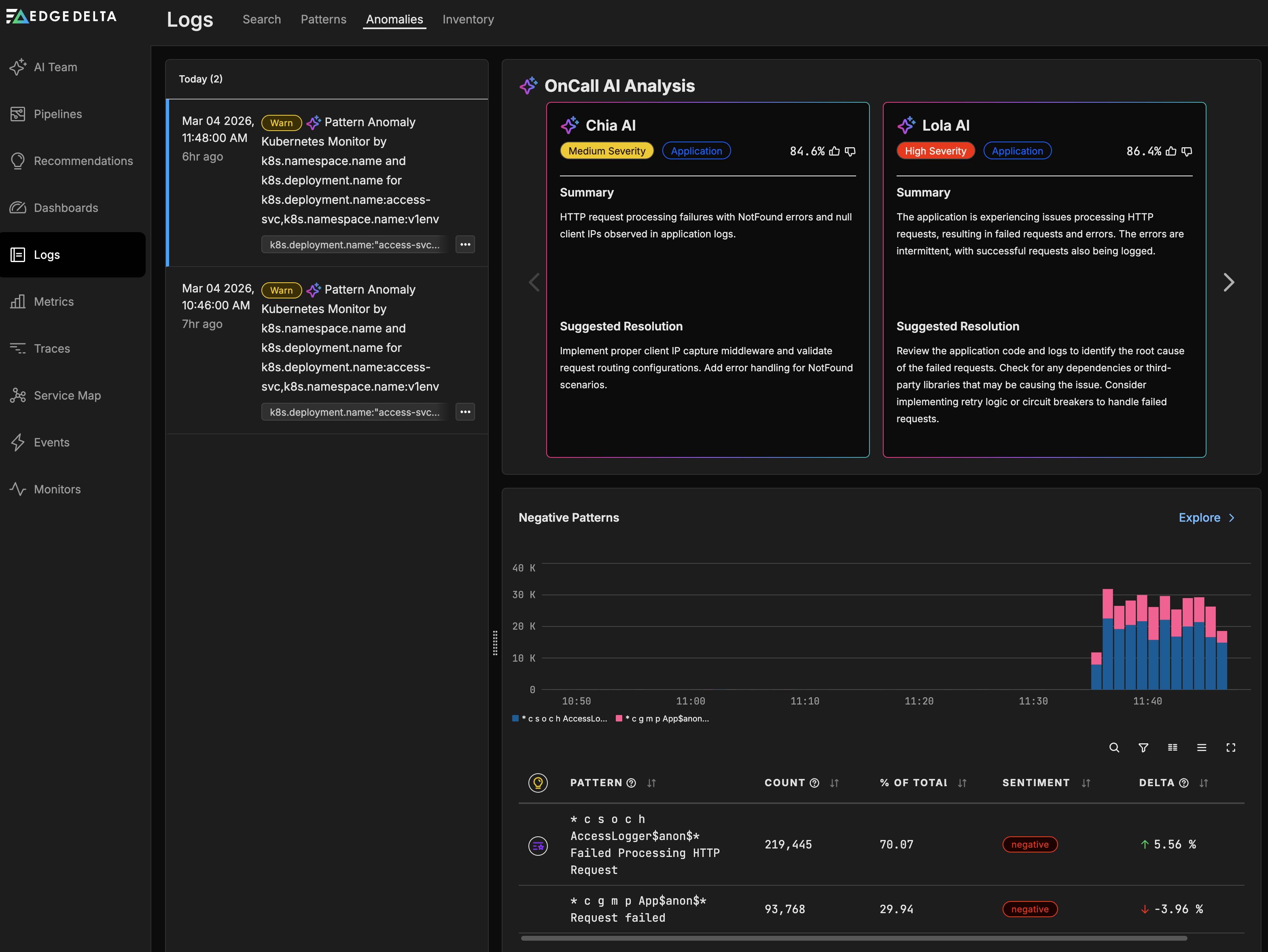This screenshot has height=952, width=1268.
Task: Switch patterns table to compact list view
Action: 1202,747
